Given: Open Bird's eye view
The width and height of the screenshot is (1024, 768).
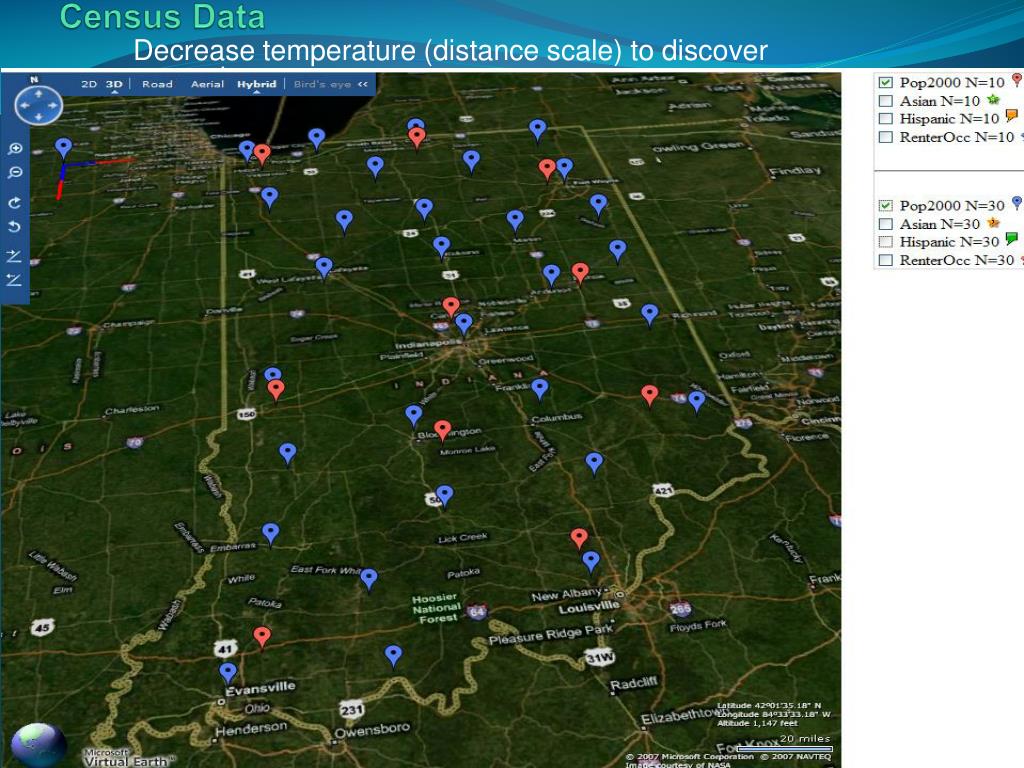Looking at the screenshot, I should 322,85.
